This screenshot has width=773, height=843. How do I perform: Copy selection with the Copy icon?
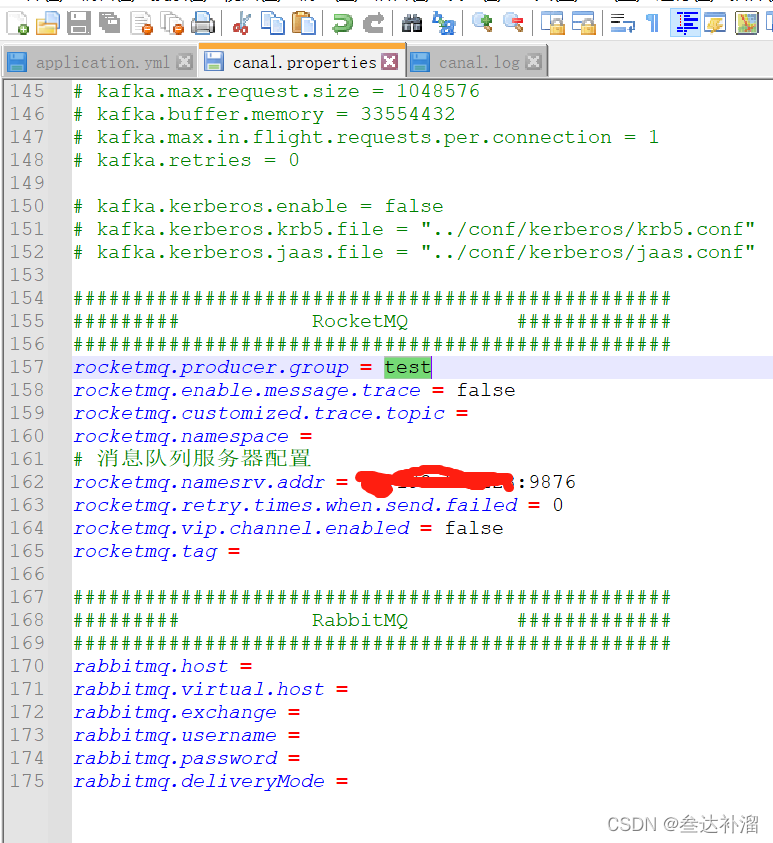click(273, 24)
